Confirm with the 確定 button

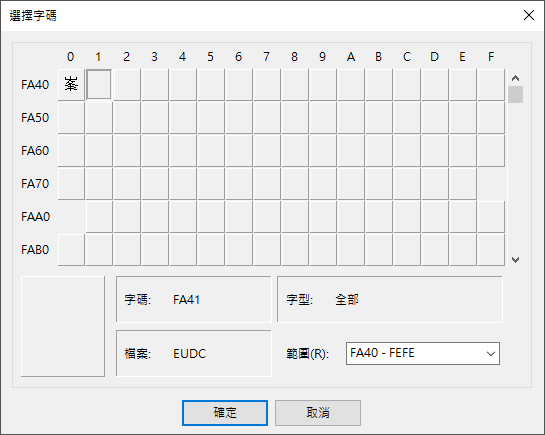pyautogui.click(x=225, y=413)
